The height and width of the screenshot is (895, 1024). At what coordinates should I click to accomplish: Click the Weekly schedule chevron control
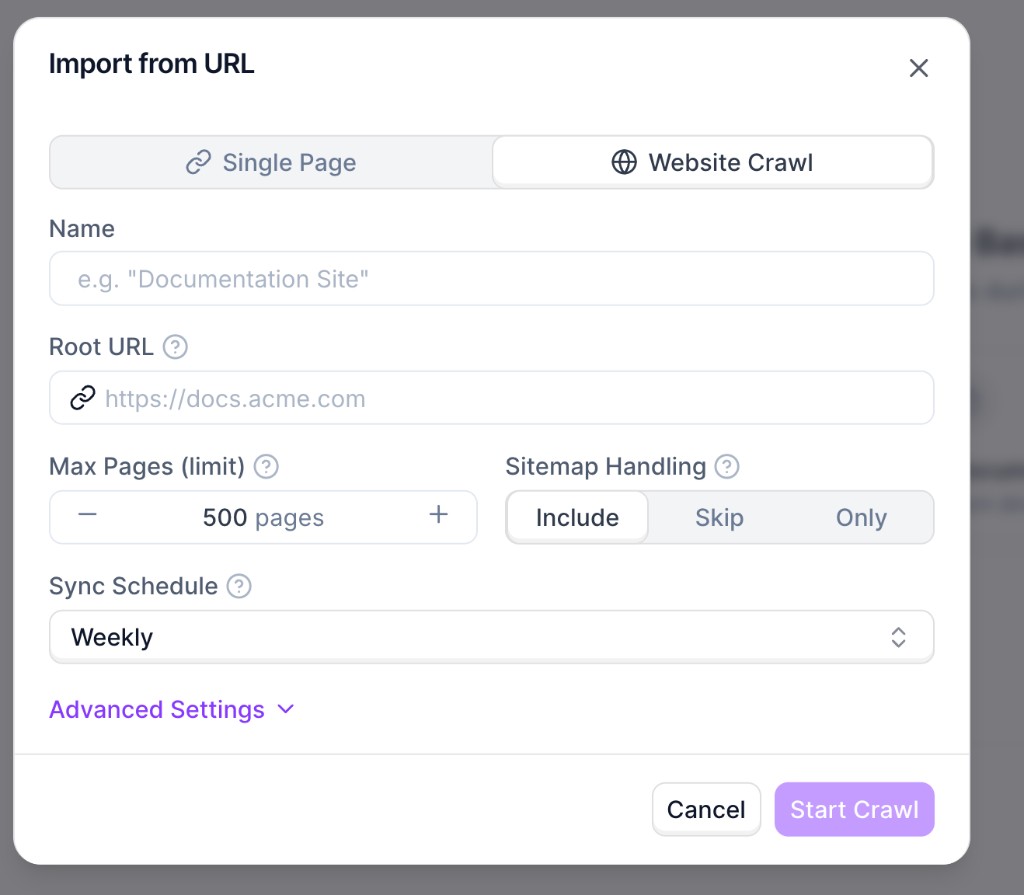pos(898,636)
